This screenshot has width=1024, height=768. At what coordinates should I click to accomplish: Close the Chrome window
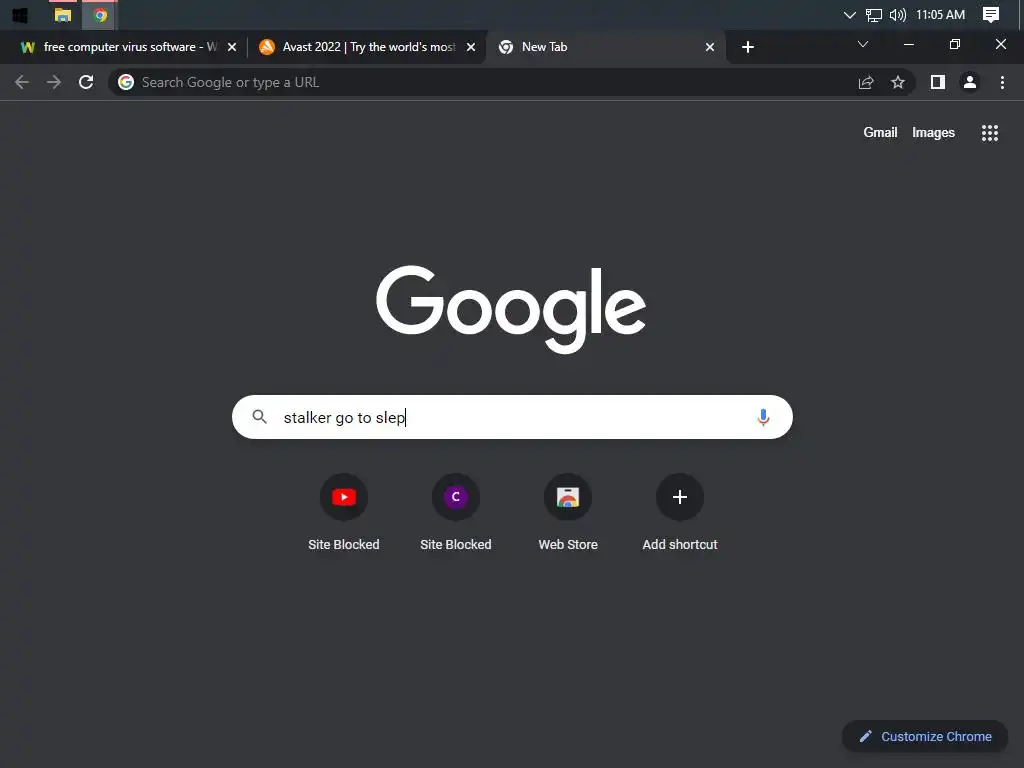coord(1000,44)
